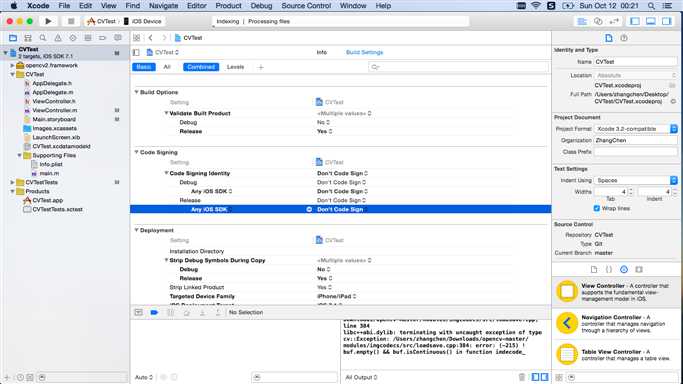Open the Xcode menu
The width and height of the screenshot is (683, 384).
(38, 6)
